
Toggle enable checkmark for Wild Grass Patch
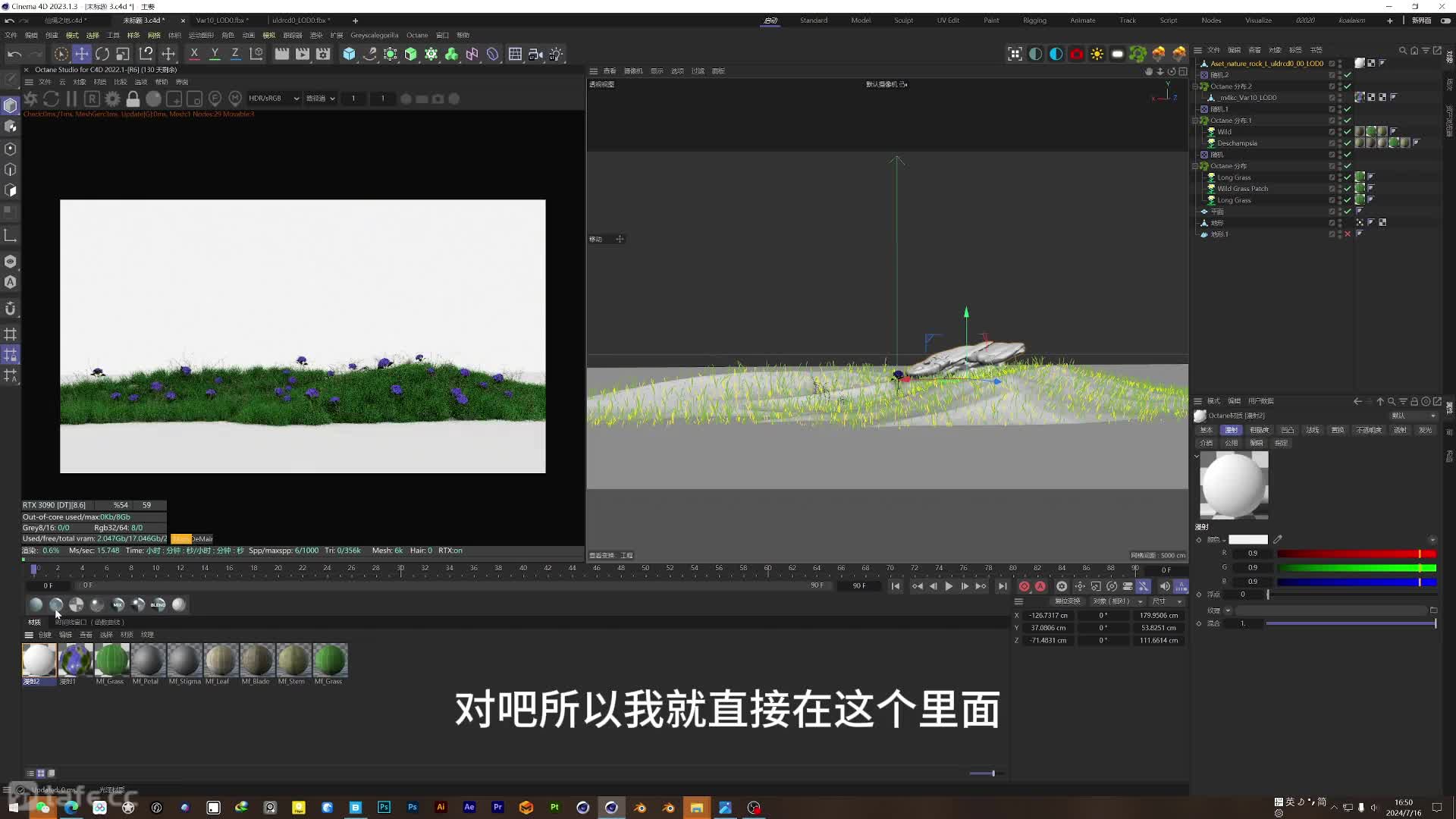pos(1348,189)
